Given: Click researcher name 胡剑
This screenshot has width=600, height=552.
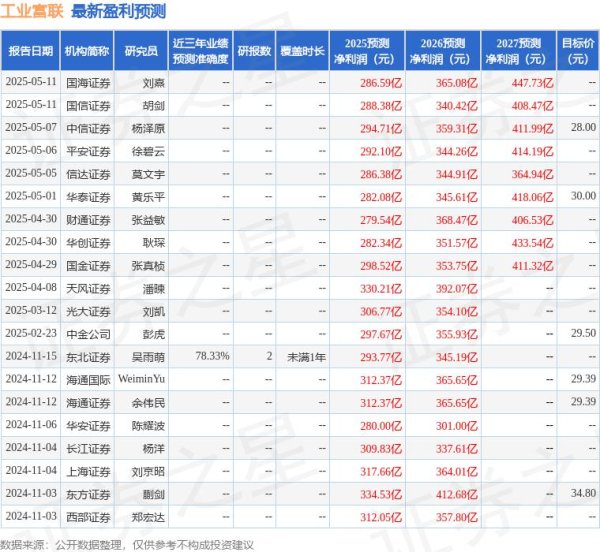Looking at the screenshot, I should (154, 106).
